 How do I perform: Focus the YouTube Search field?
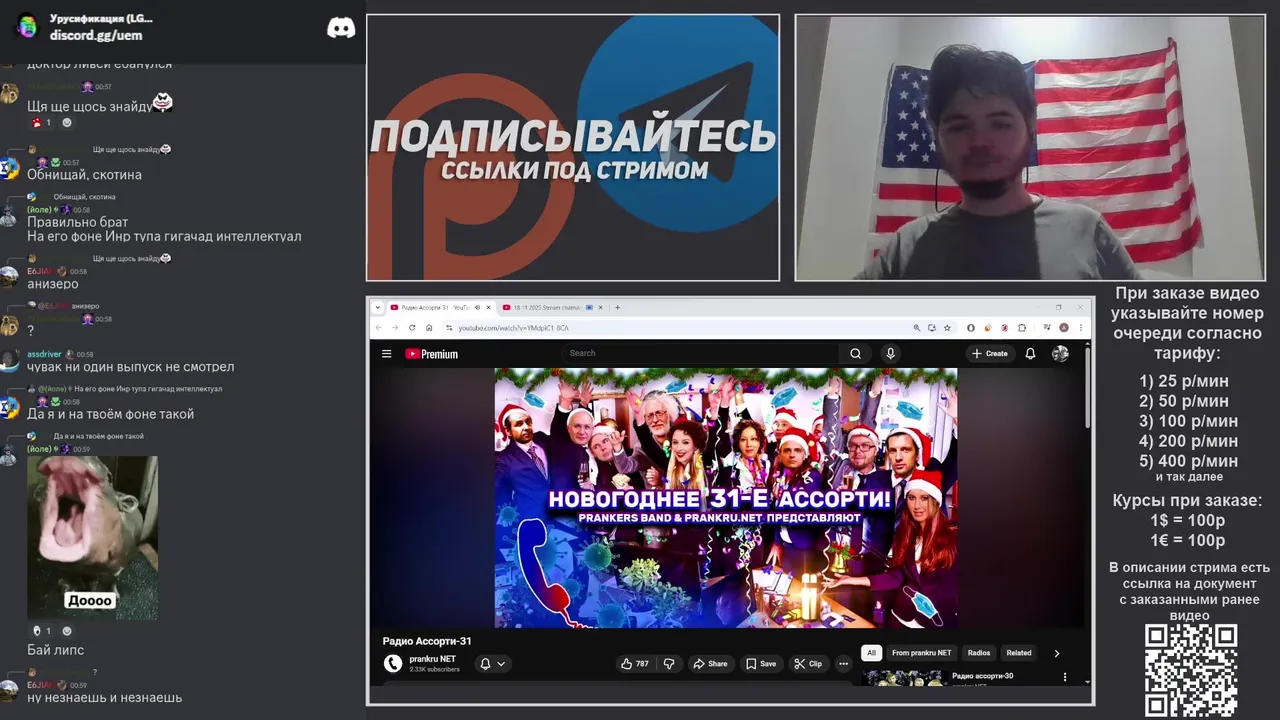click(x=700, y=353)
